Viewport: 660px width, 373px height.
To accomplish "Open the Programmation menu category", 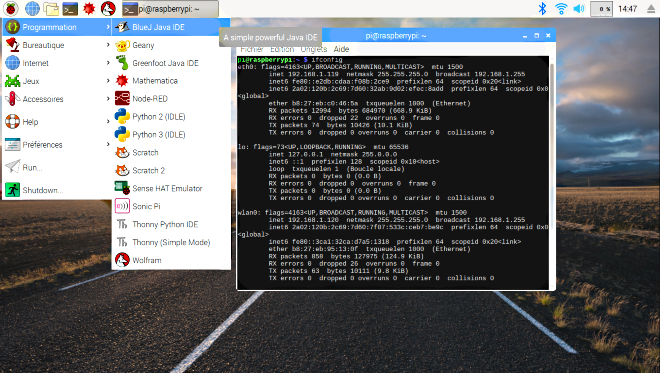I will tap(57, 27).
